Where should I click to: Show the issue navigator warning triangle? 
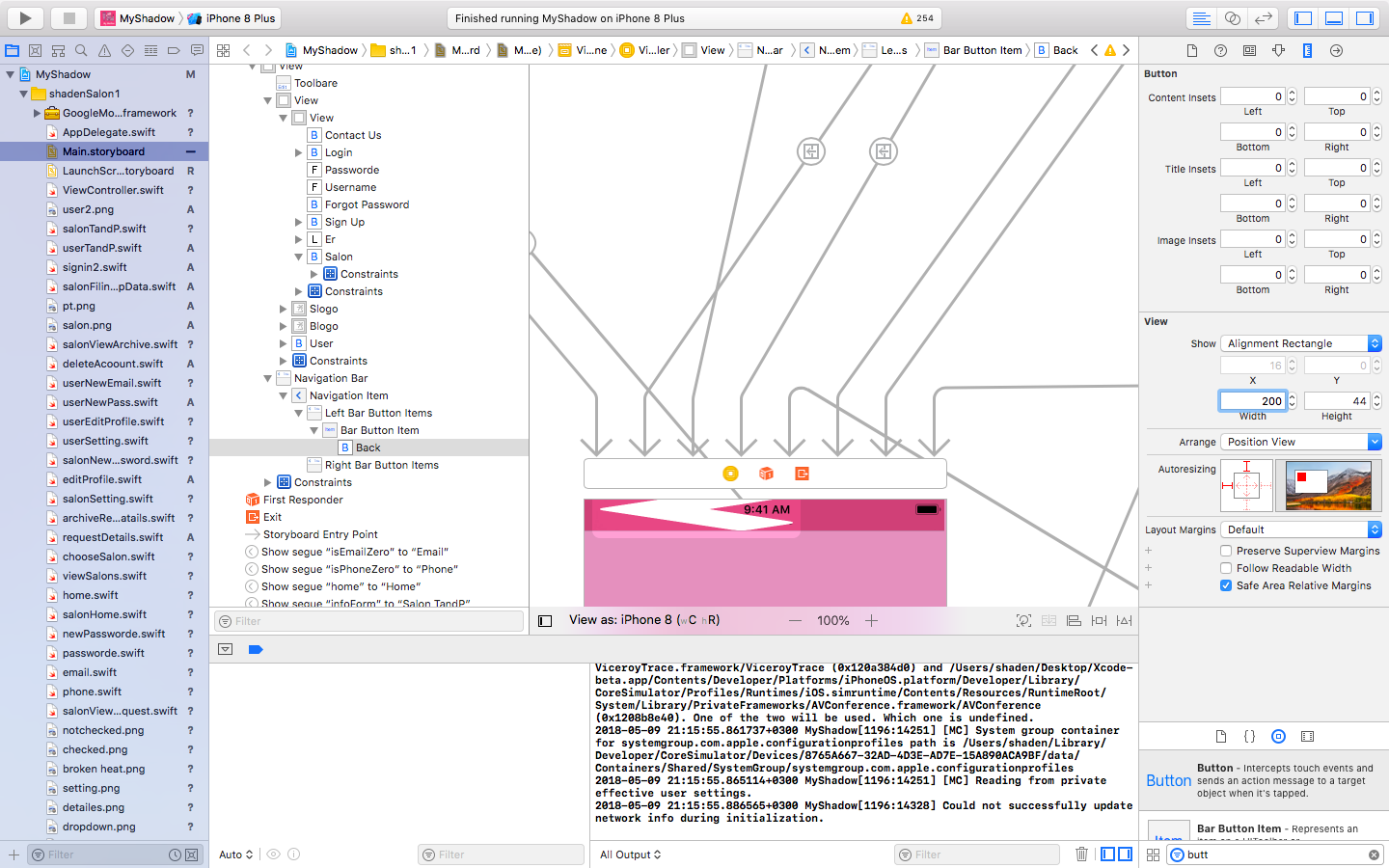pyautogui.click(x=104, y=50)
